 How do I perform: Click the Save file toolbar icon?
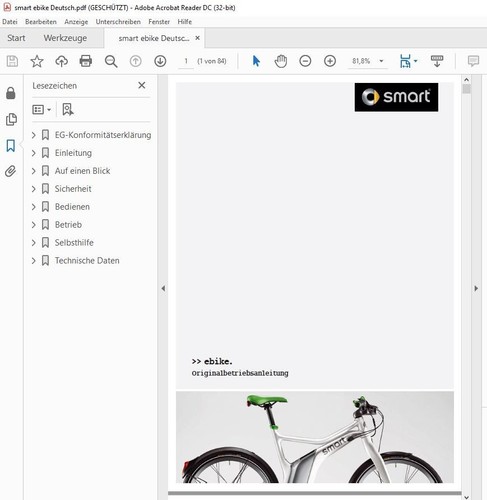click(x=12, y=61)
